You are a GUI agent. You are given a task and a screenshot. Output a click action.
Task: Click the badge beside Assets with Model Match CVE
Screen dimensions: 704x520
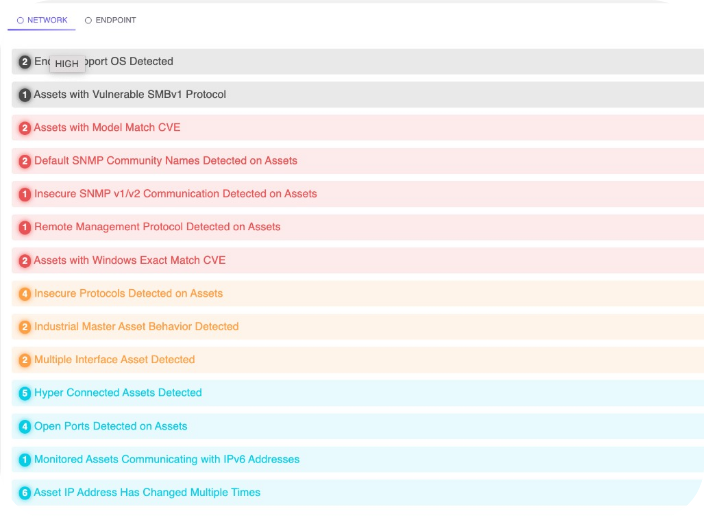pyautogui.click(x=25, y=128)
